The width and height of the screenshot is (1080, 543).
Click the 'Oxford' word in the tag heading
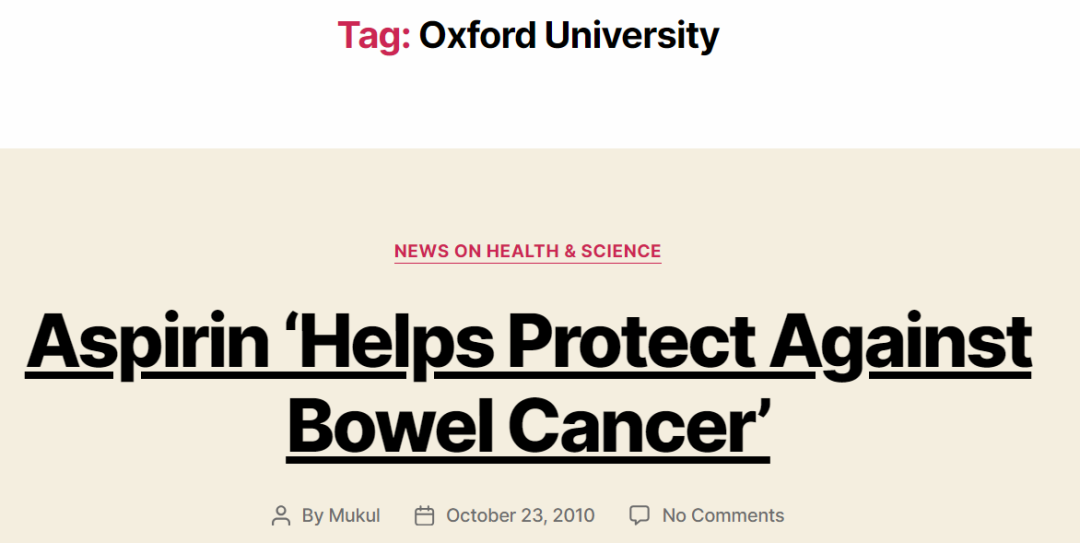pos(476,35)
